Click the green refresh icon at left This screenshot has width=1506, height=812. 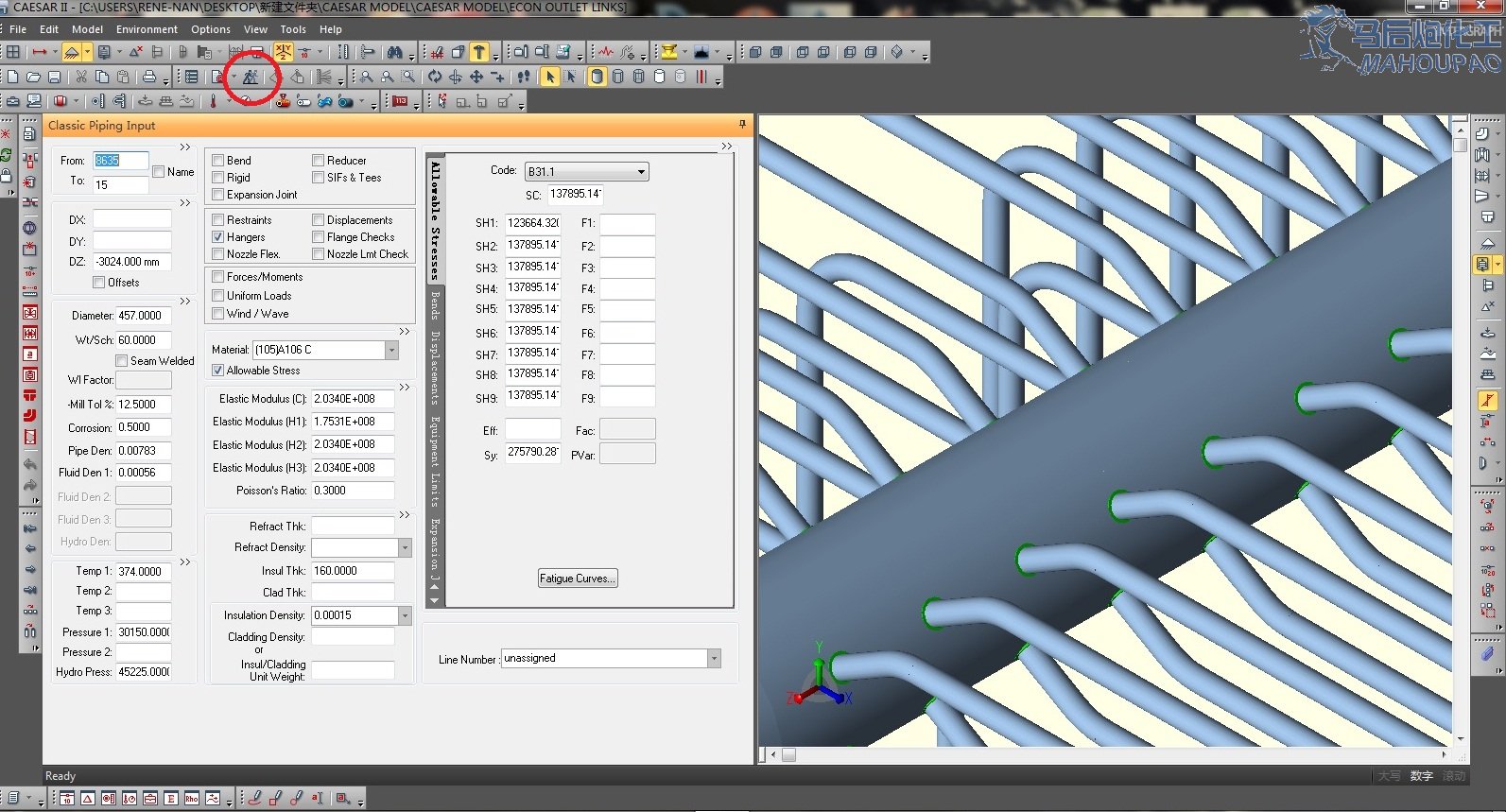[x=7, y=155]
